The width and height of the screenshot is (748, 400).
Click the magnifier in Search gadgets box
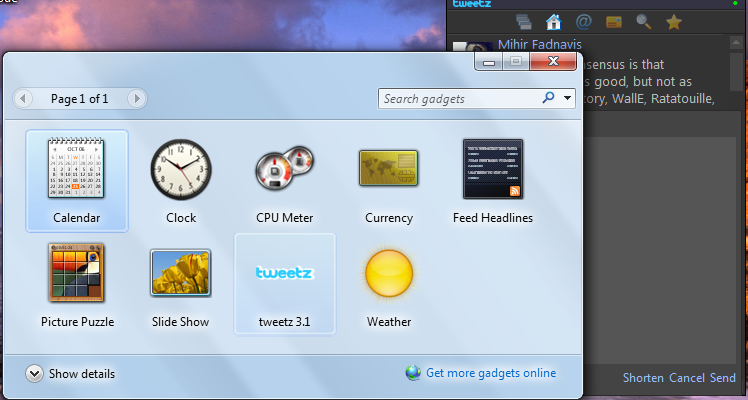[x=548, y=98]
